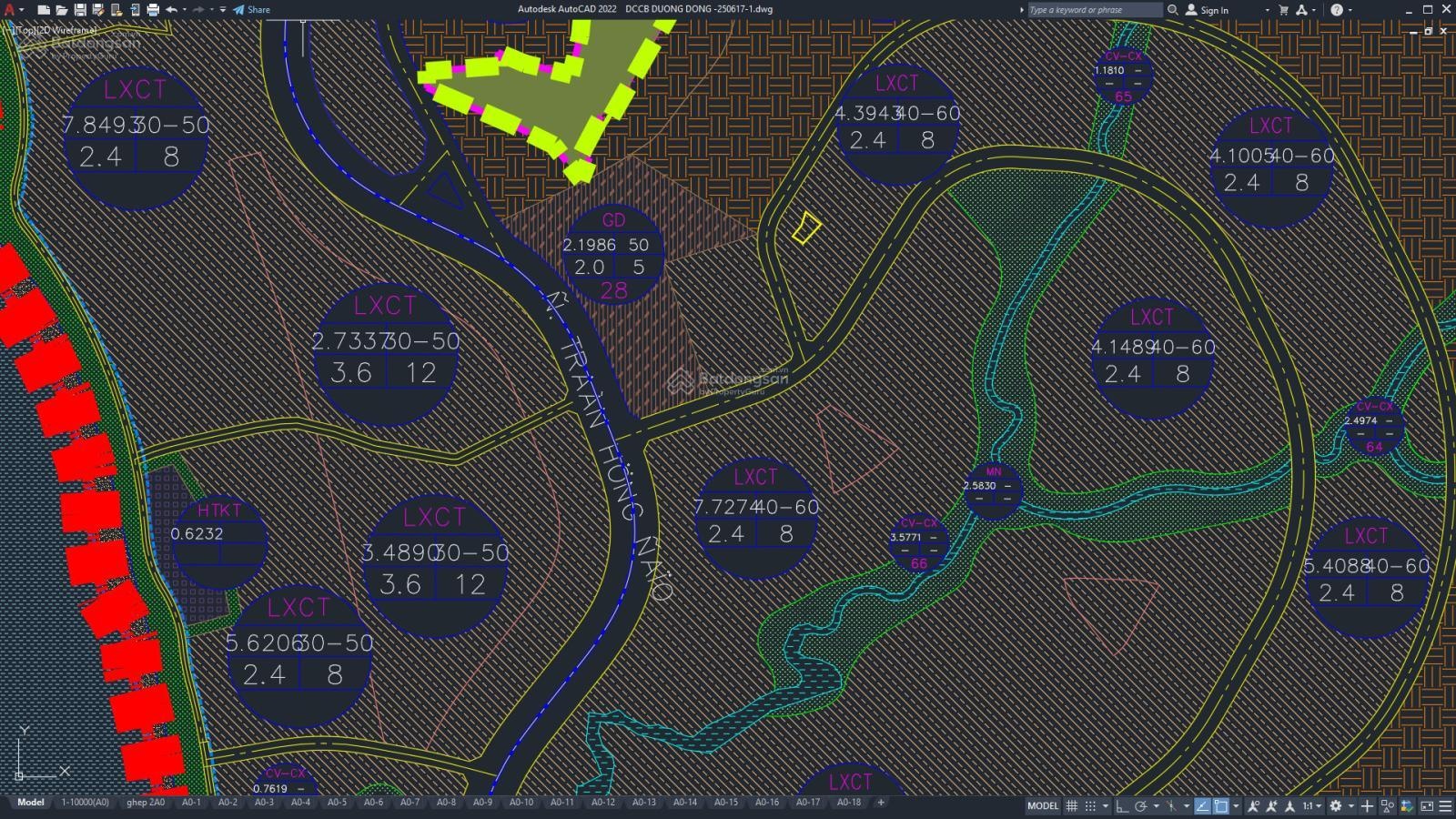Open a drawing with the folder icon
The width and height of the screenshot is (1456, 819).
61,10
